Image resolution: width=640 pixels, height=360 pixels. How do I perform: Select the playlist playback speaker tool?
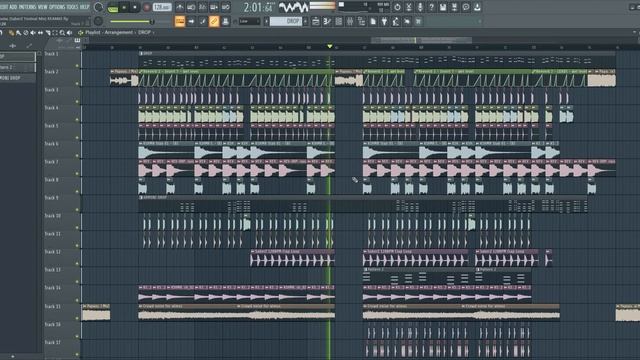coord(69,33)
